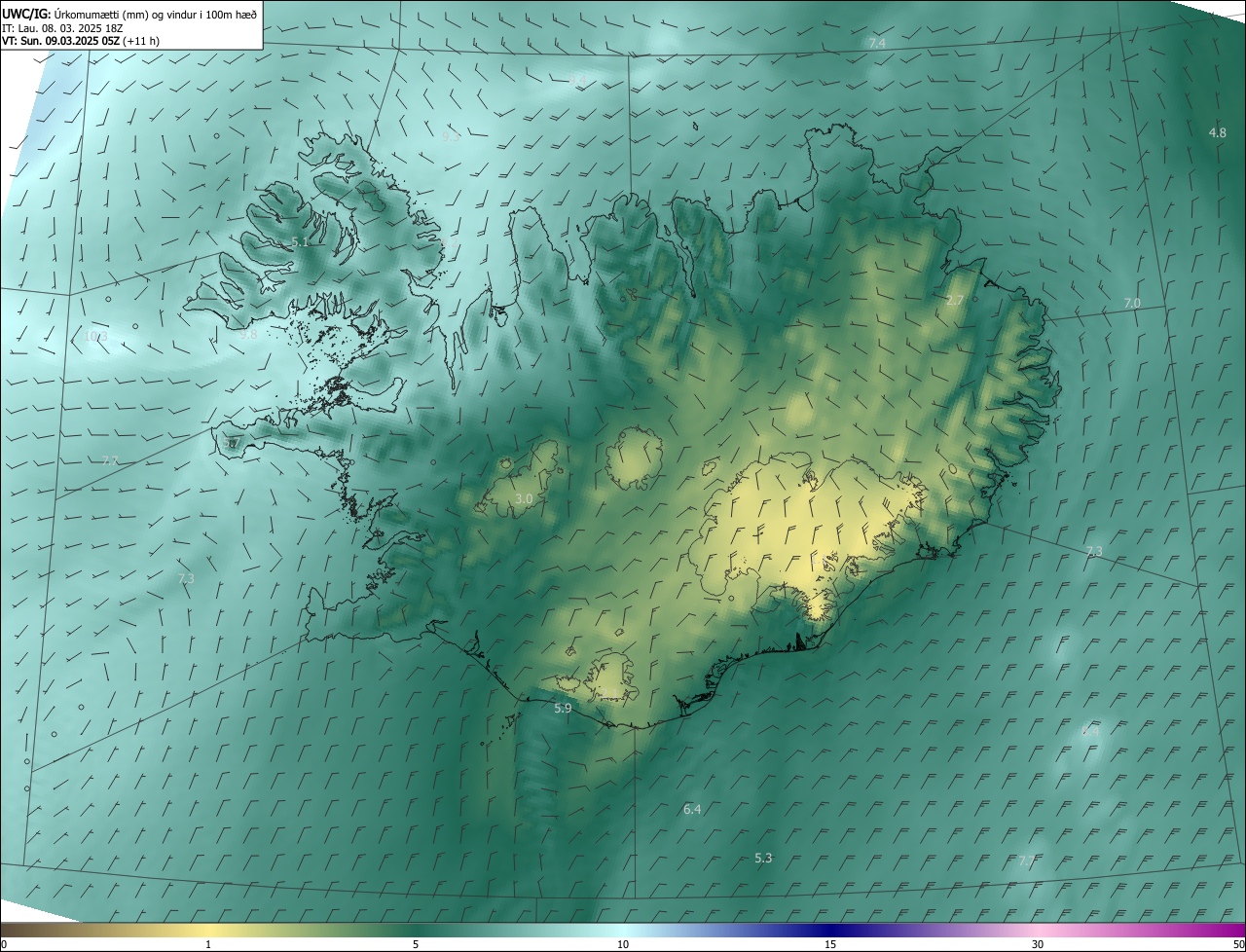Click the 5.9 value on the south coast
The height and width of the screenshot is (952, 1246).
click(563, 709)
